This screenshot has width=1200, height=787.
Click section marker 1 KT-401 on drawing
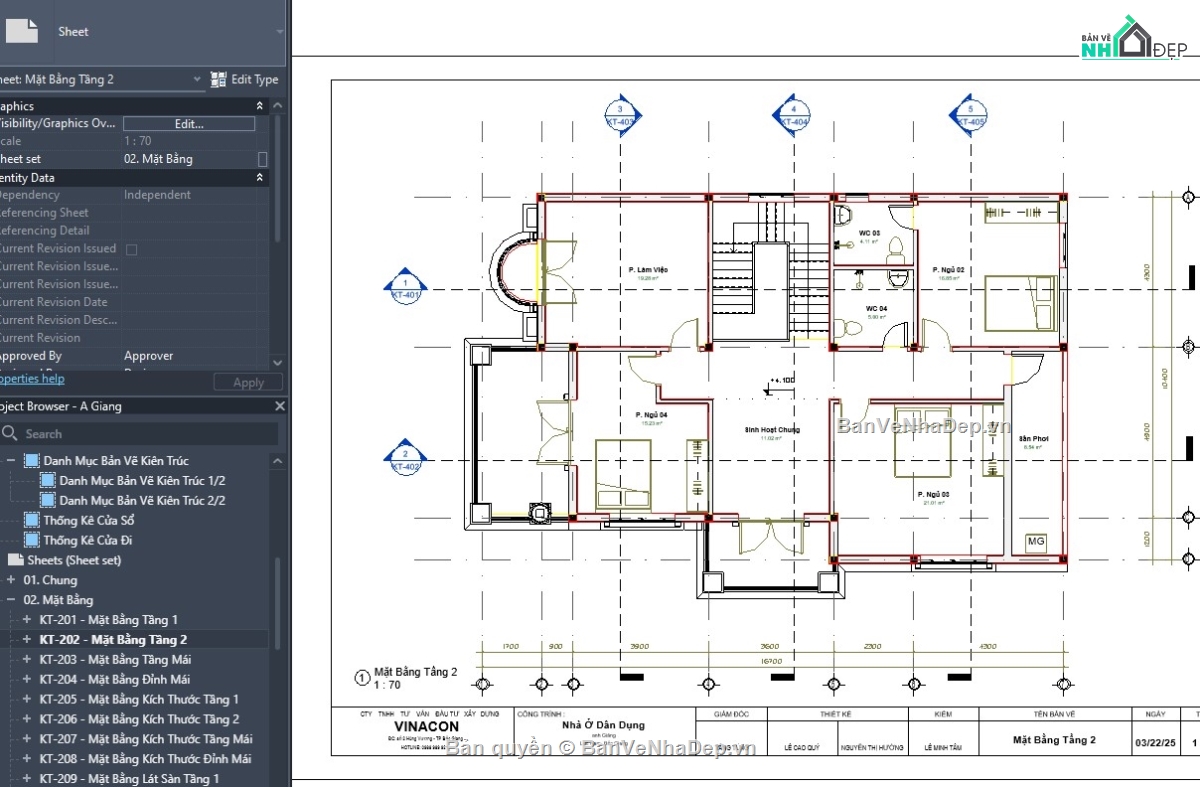404,289
